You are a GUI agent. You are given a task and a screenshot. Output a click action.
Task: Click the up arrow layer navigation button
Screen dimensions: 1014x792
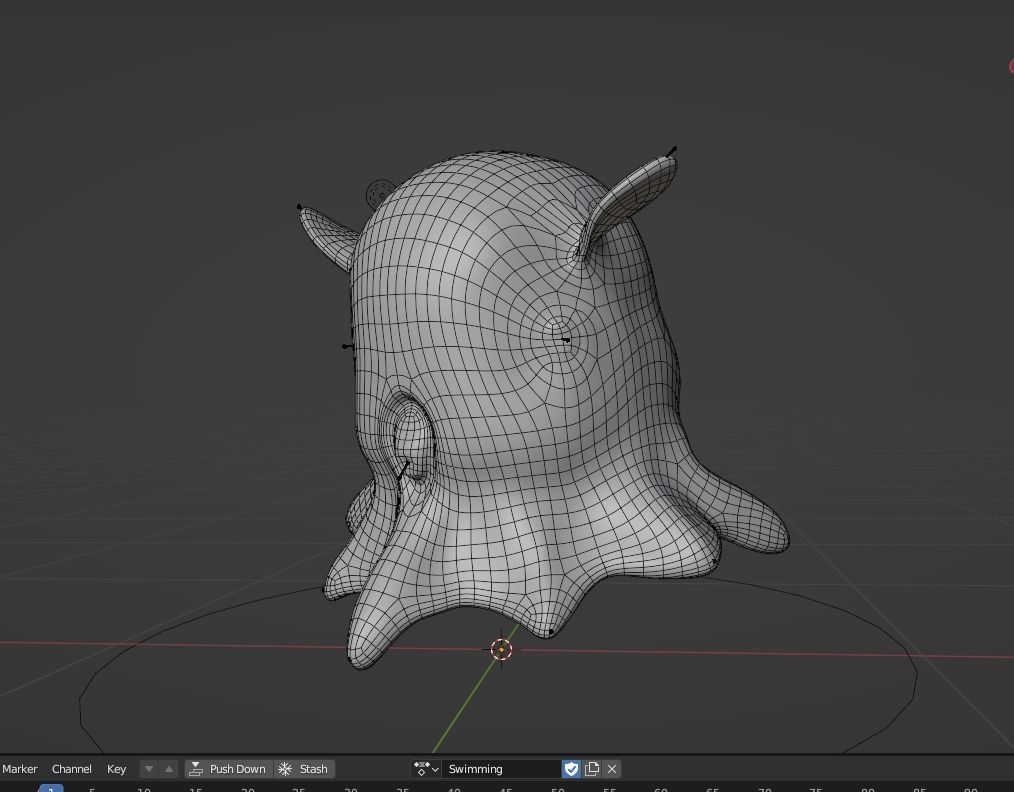coord(169,769)
